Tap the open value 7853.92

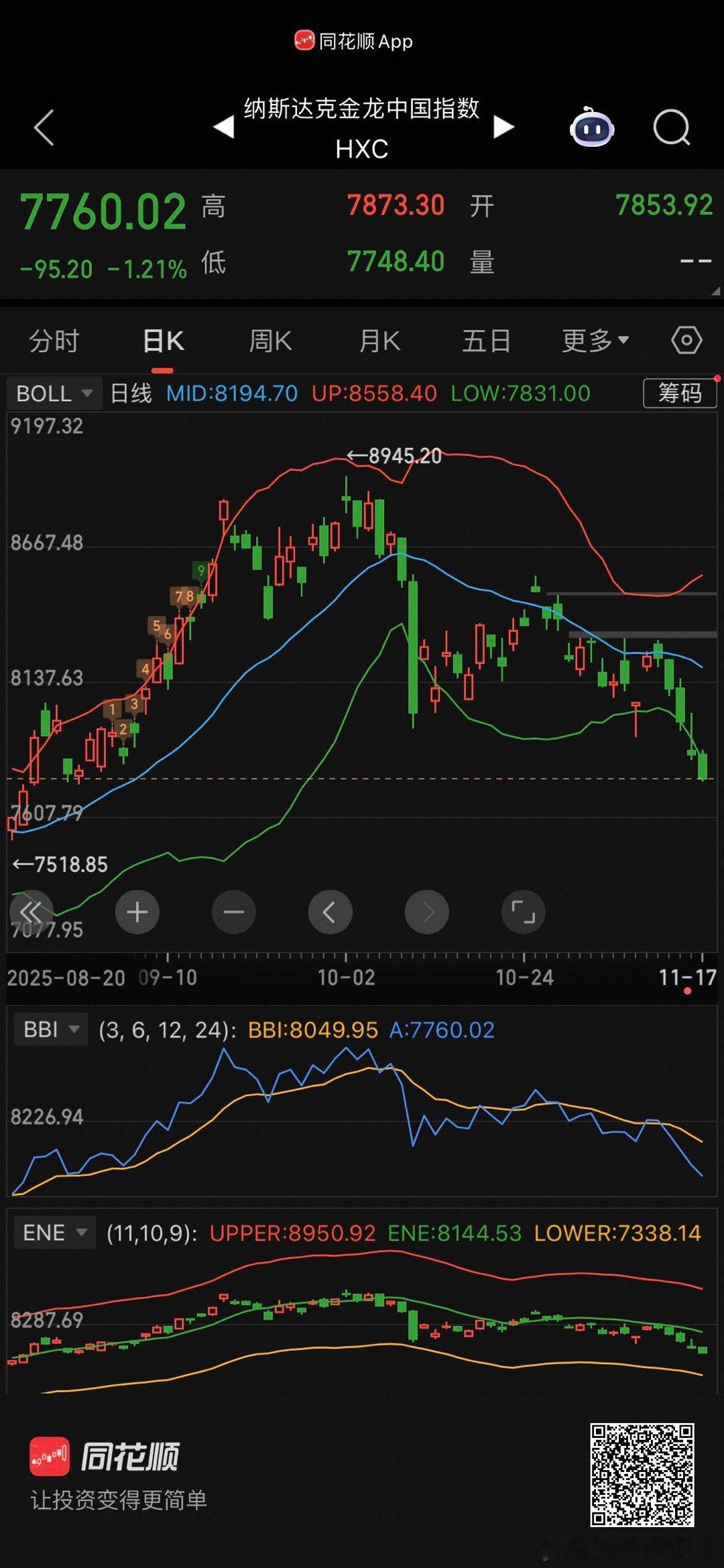tap(664, 205)
